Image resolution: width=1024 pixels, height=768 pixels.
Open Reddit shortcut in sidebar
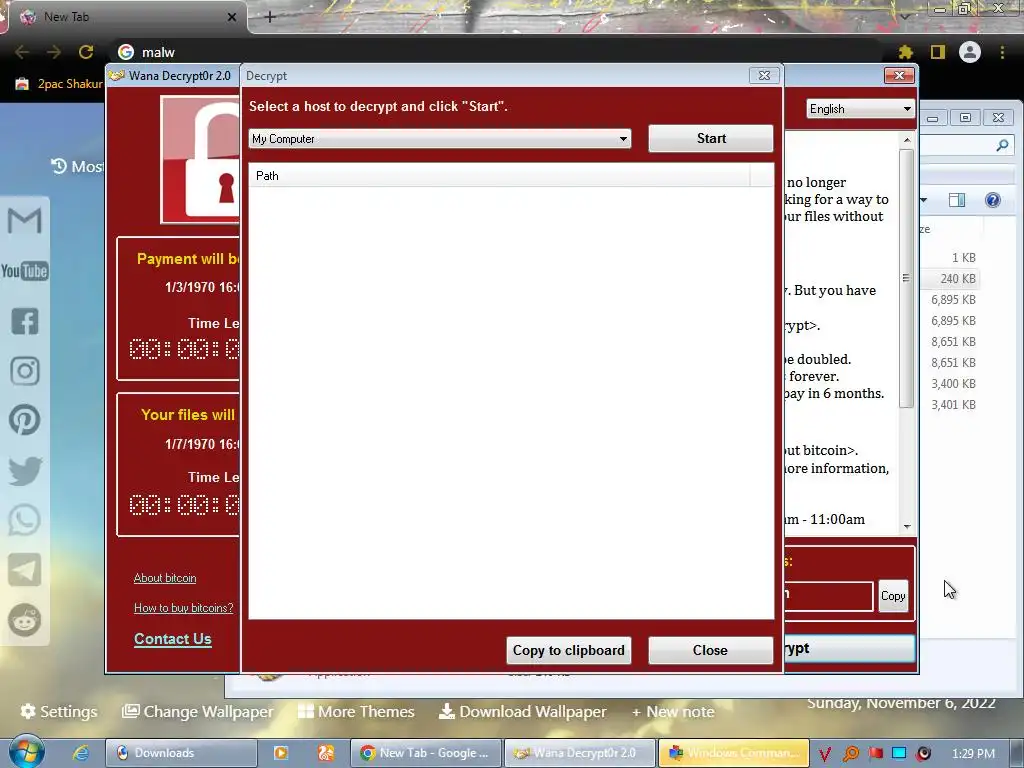point(25,620)
